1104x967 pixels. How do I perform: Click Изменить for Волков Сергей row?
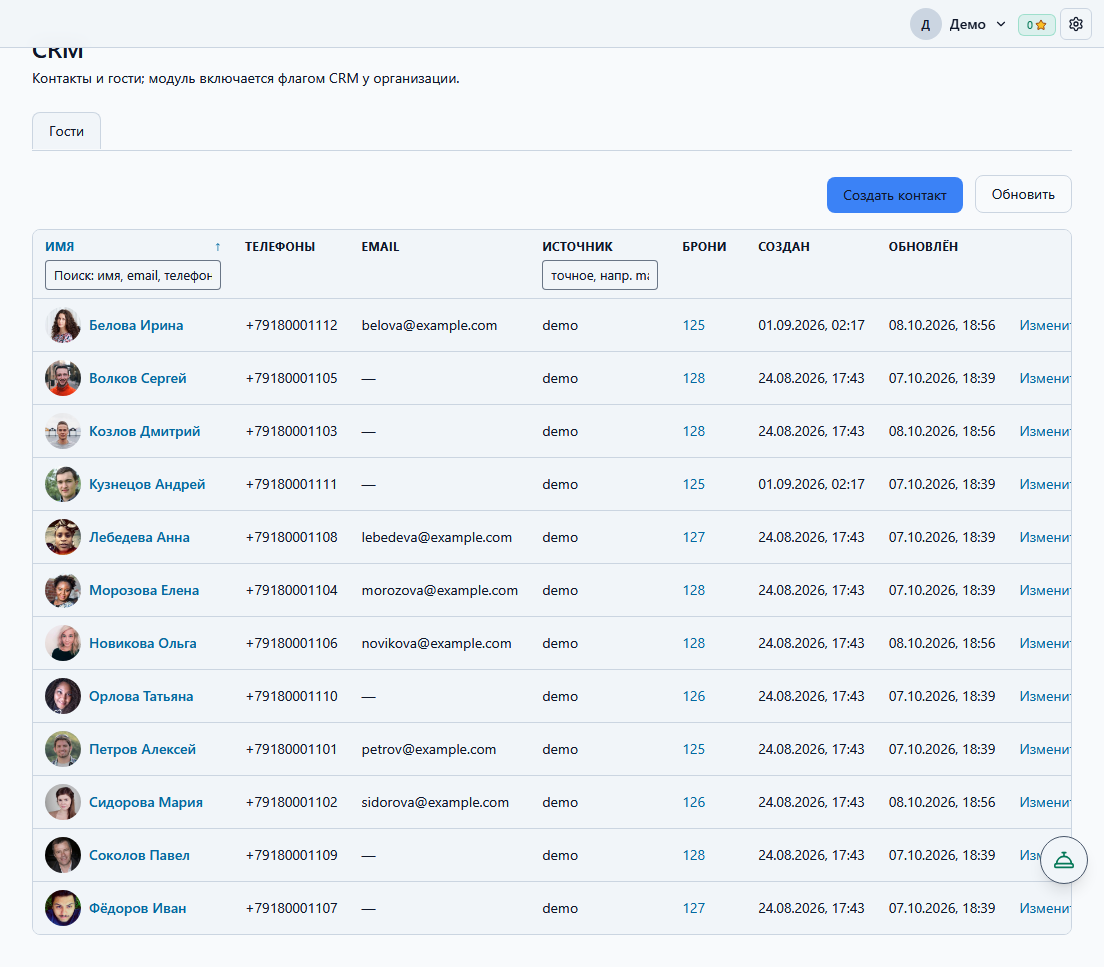click(1045, 378)
